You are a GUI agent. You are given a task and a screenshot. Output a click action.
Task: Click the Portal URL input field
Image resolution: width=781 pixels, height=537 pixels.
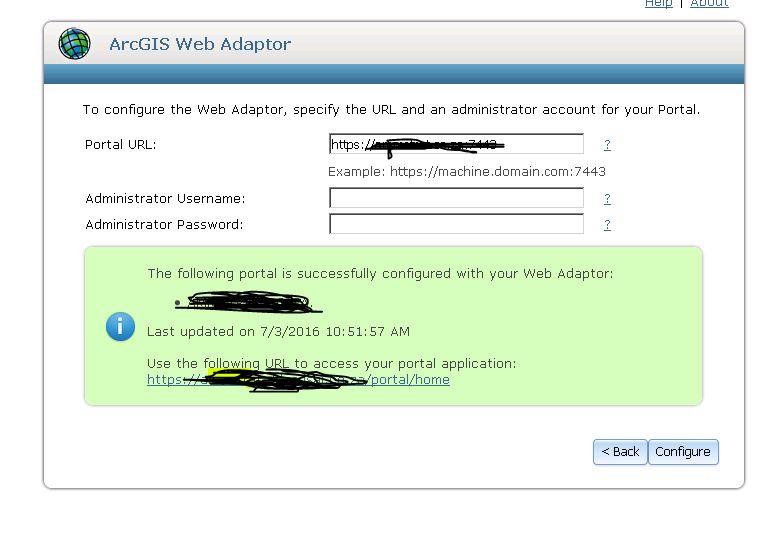pos(456,144)
